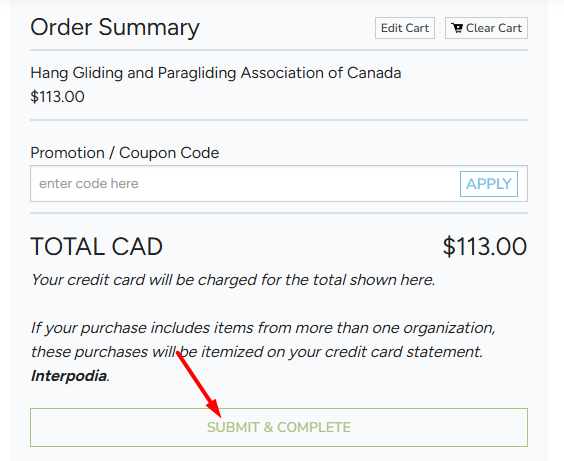The height and width of the screenshot is (461, 564).
Task: Click the TOTAL CAD label
Action: coord(96,247)
